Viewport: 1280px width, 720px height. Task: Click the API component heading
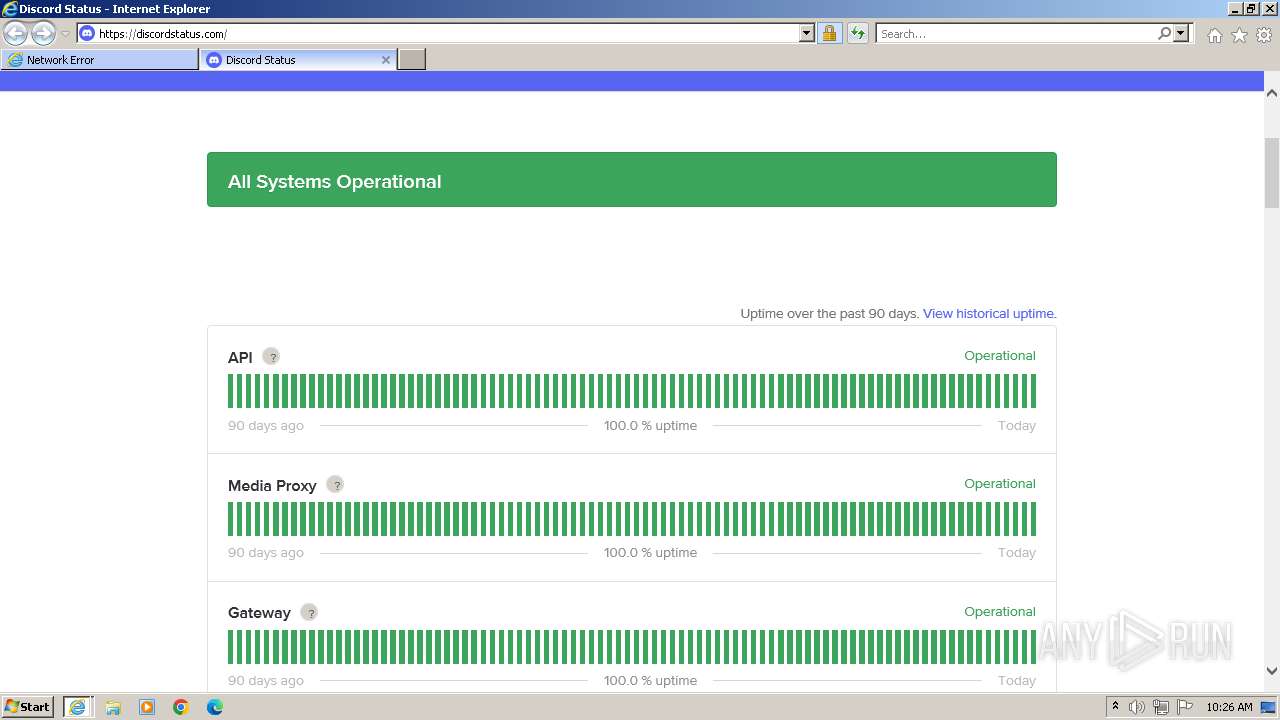point(240,357)
